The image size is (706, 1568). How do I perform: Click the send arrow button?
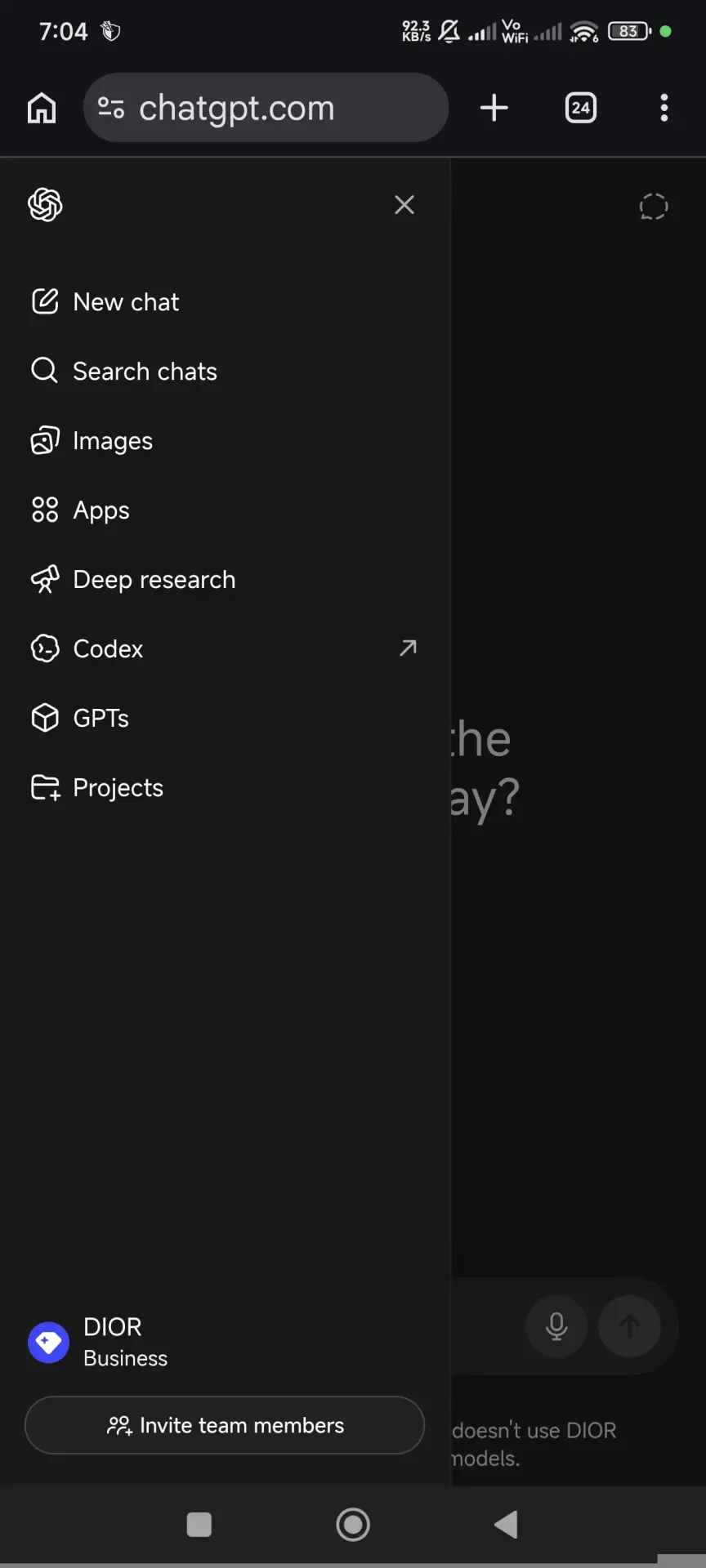click(629, 1326)
